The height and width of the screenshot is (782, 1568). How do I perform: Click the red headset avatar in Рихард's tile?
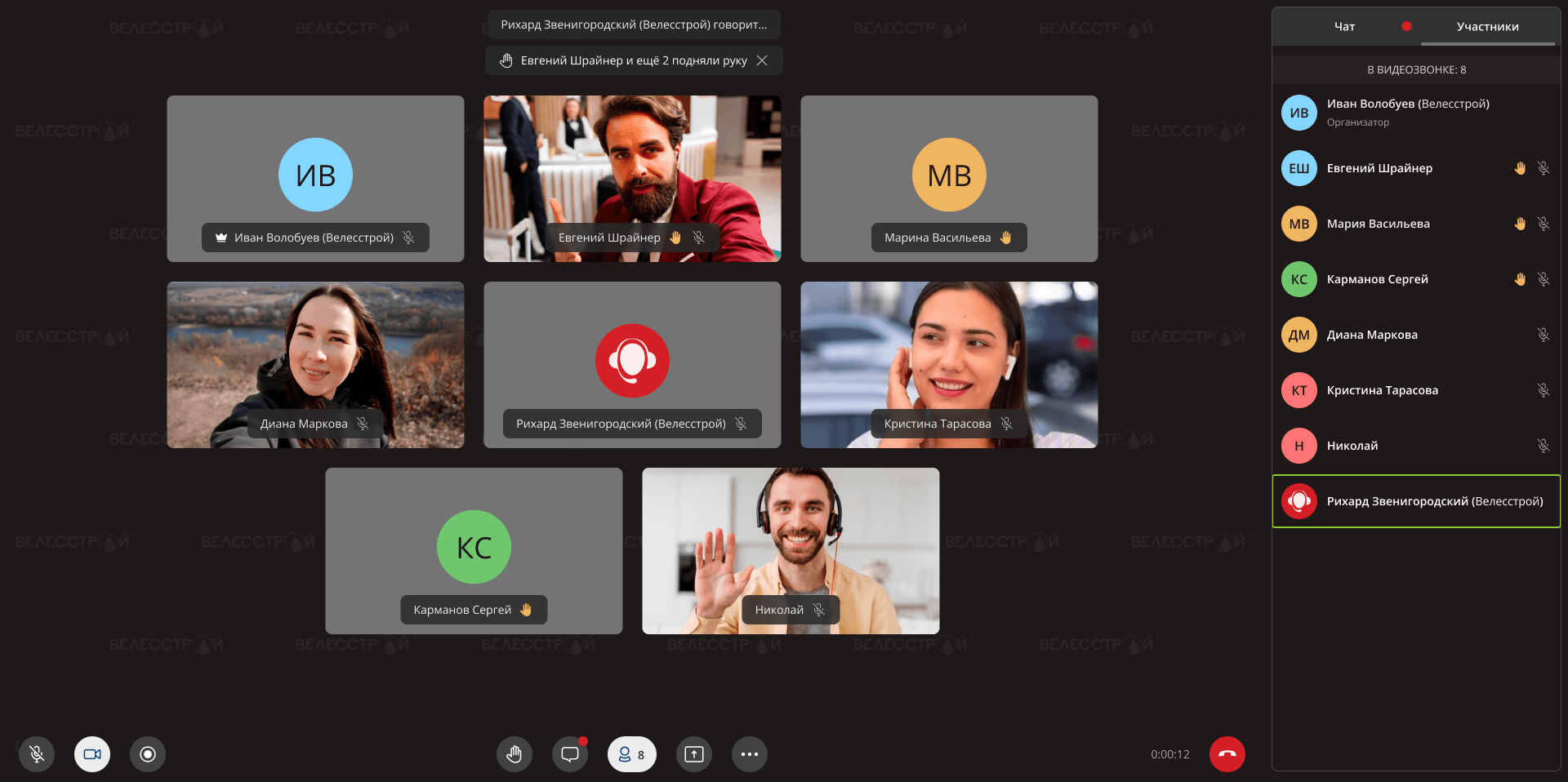pos(632,361)
